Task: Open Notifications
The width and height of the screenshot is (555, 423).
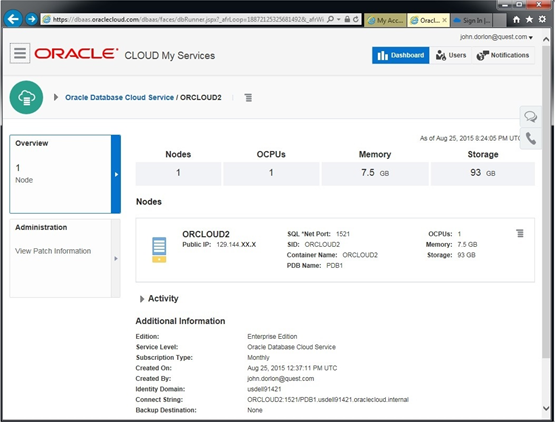Action: pos(503,55)
